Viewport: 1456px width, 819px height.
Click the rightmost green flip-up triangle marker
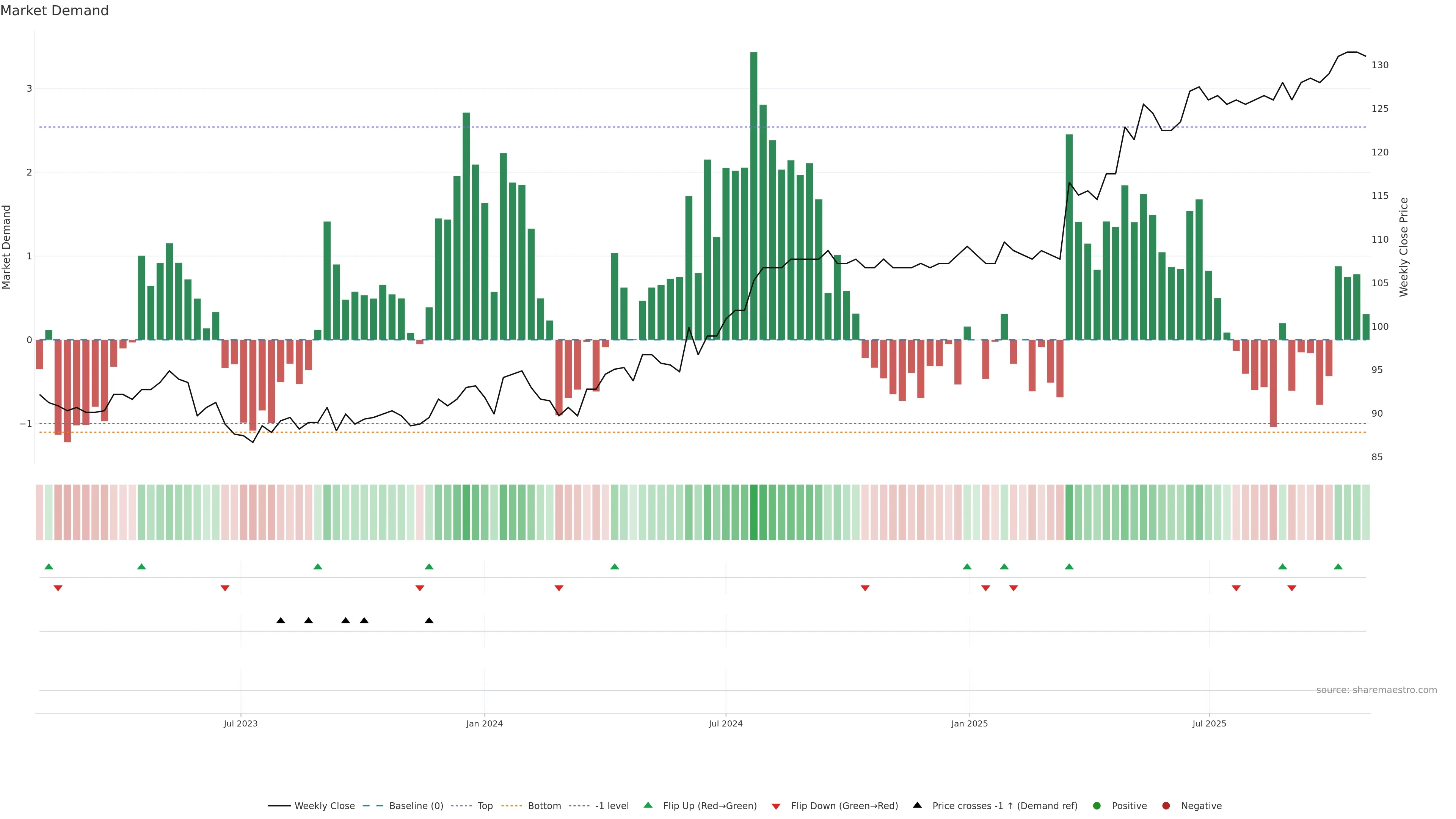pos(1338,566)
